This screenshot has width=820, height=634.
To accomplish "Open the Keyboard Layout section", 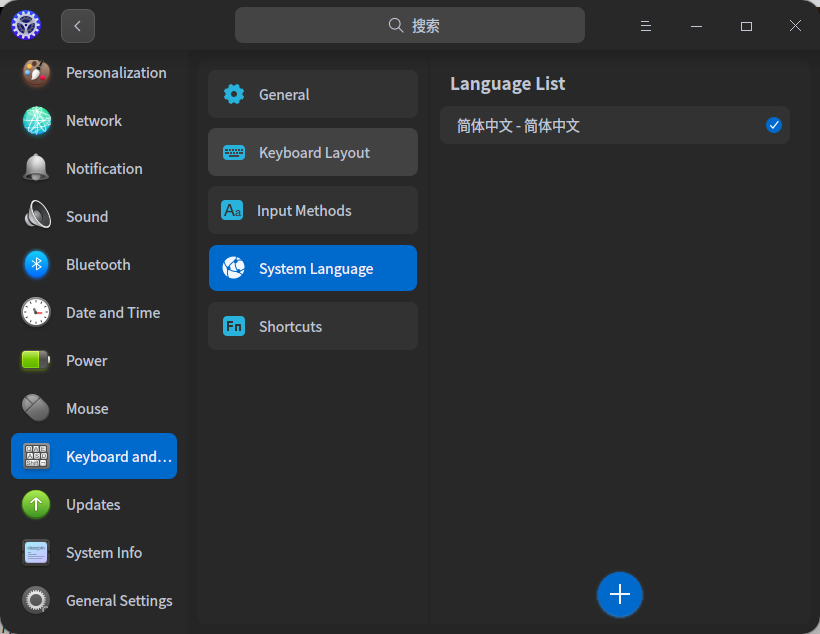I will [312, 153].
